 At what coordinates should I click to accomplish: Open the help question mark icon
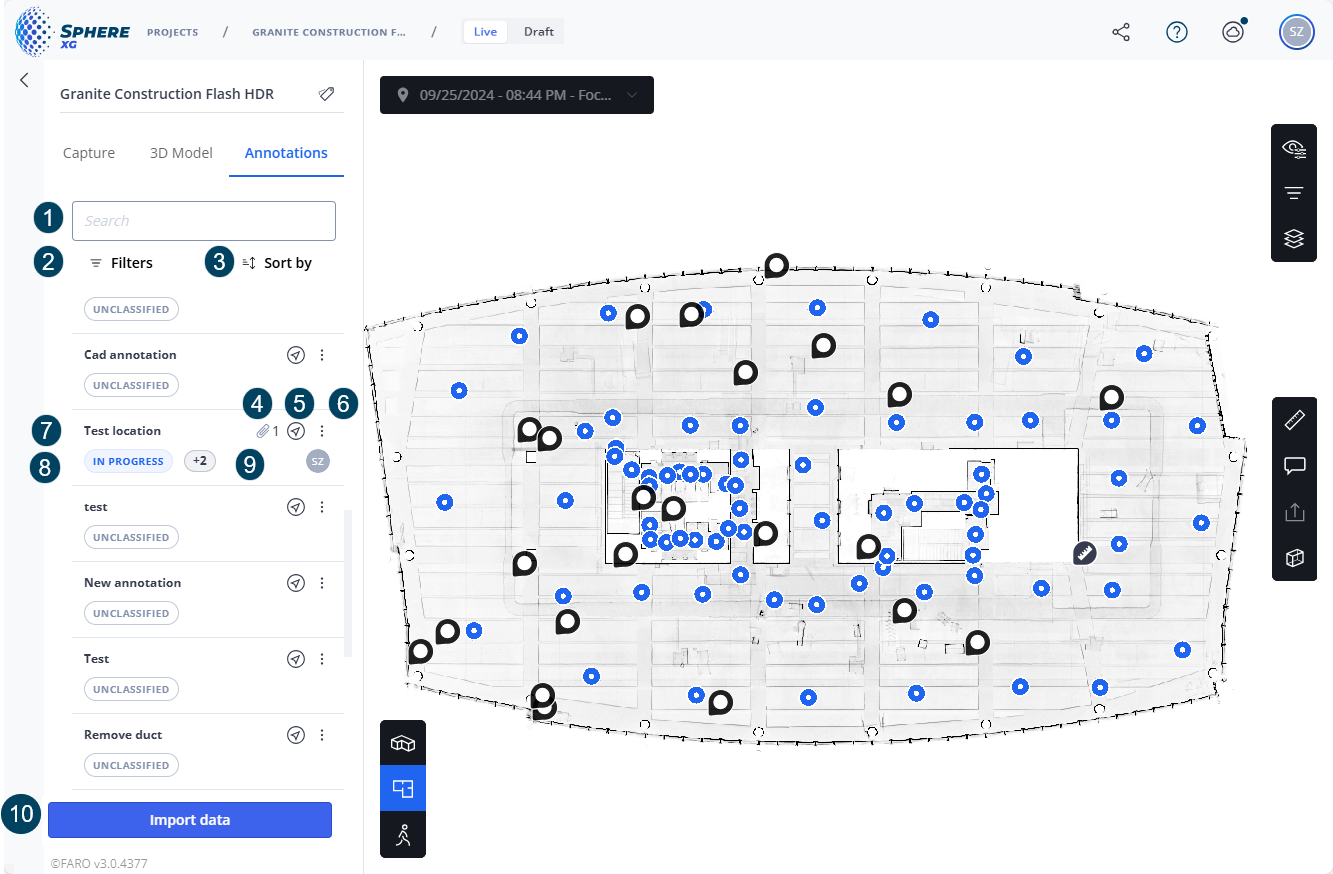point(1177,32)
